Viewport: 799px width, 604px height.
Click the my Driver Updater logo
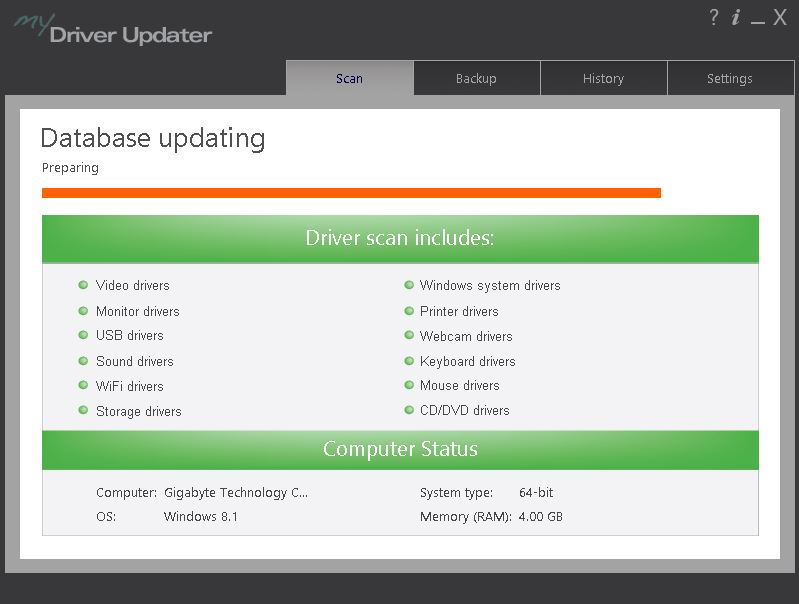(113, 30)
